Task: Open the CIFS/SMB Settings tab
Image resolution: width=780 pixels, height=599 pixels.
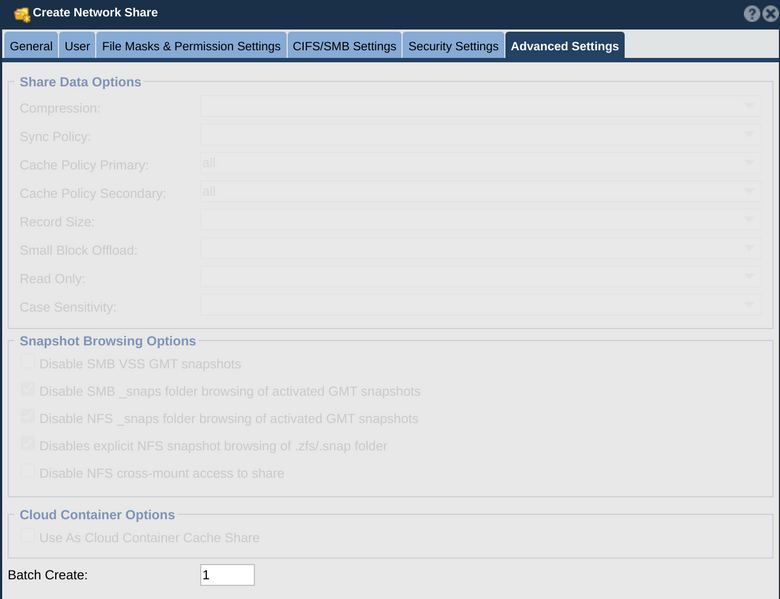Action: coord(344,46)
